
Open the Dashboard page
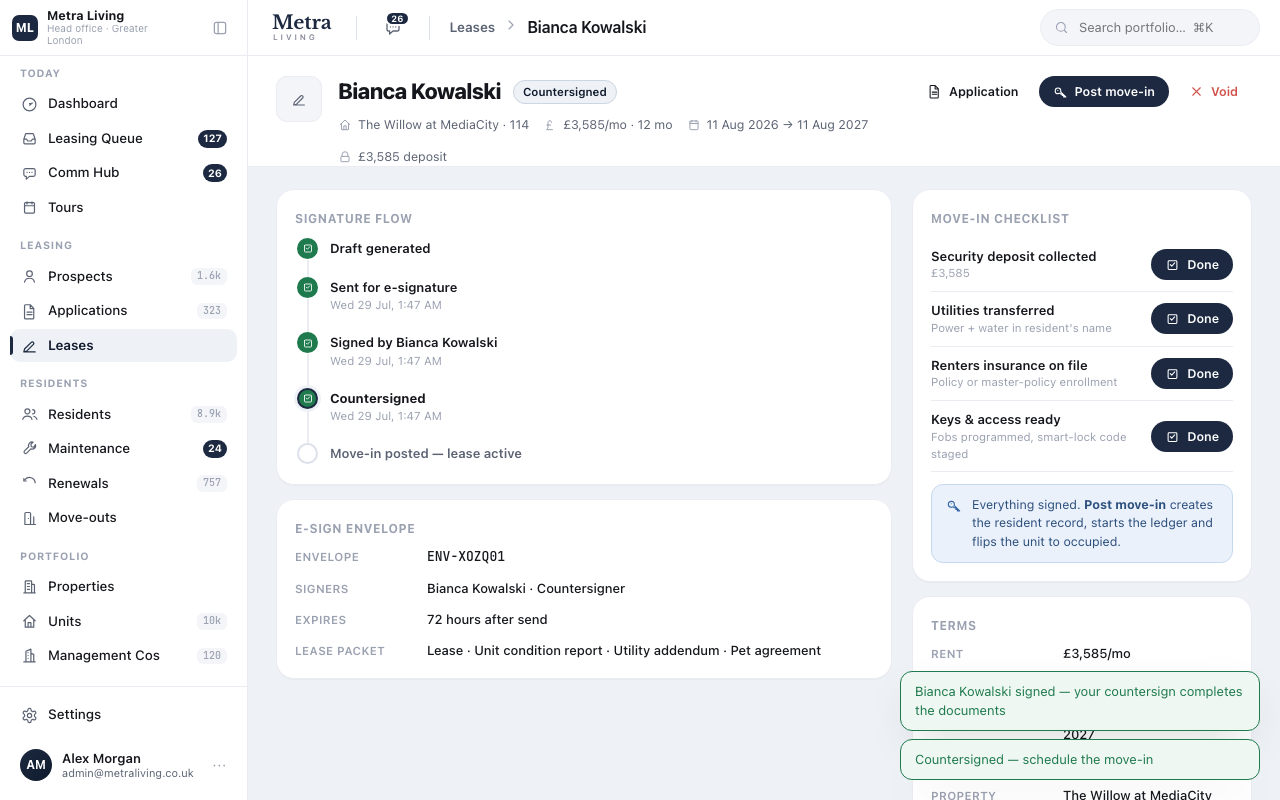124,104
